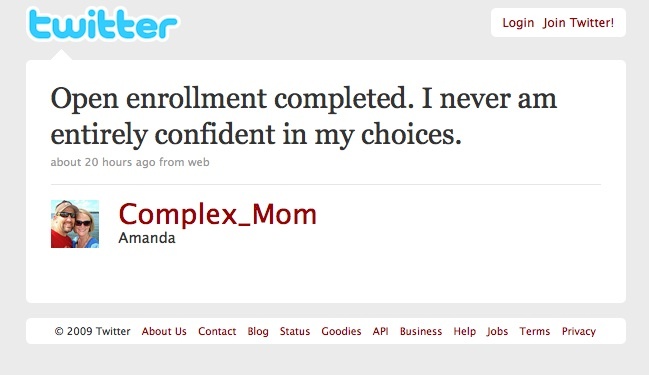Open the Terms footer link
The width and height of the screenshot is (649, 375).
[x=535, y=331]
